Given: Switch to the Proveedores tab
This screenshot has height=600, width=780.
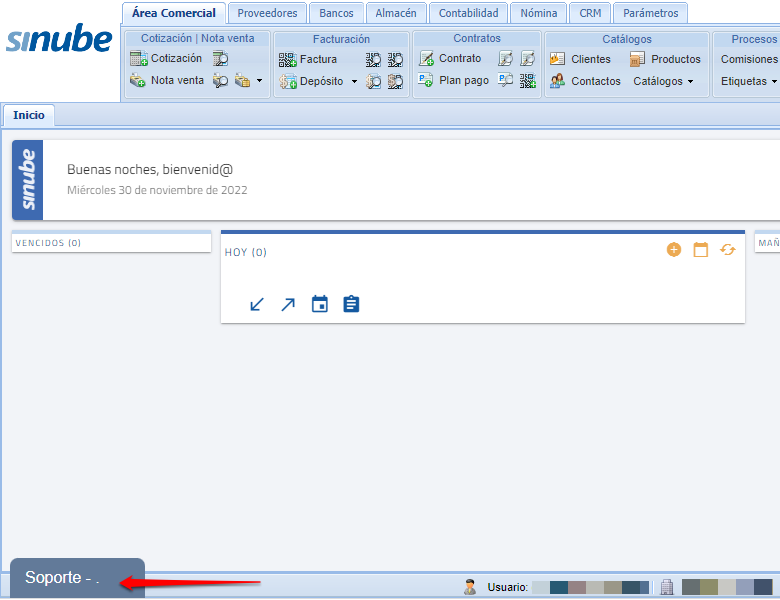Looking at the screenshot, I should 267,13.
